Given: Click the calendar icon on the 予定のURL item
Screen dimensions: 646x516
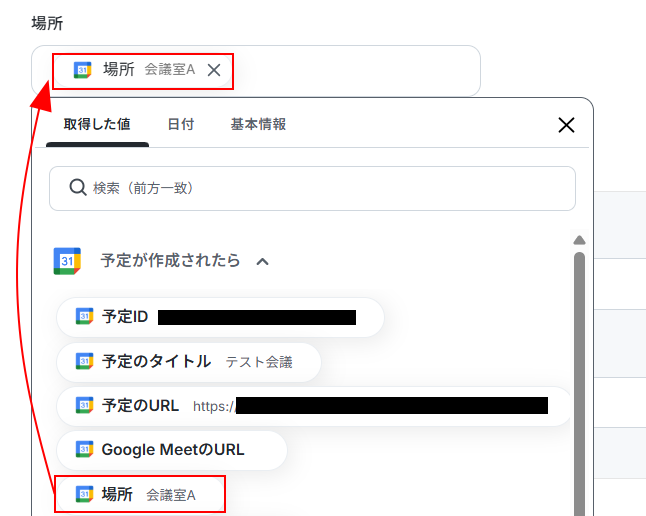Looking at the screenshot, I should coord(84,406).
